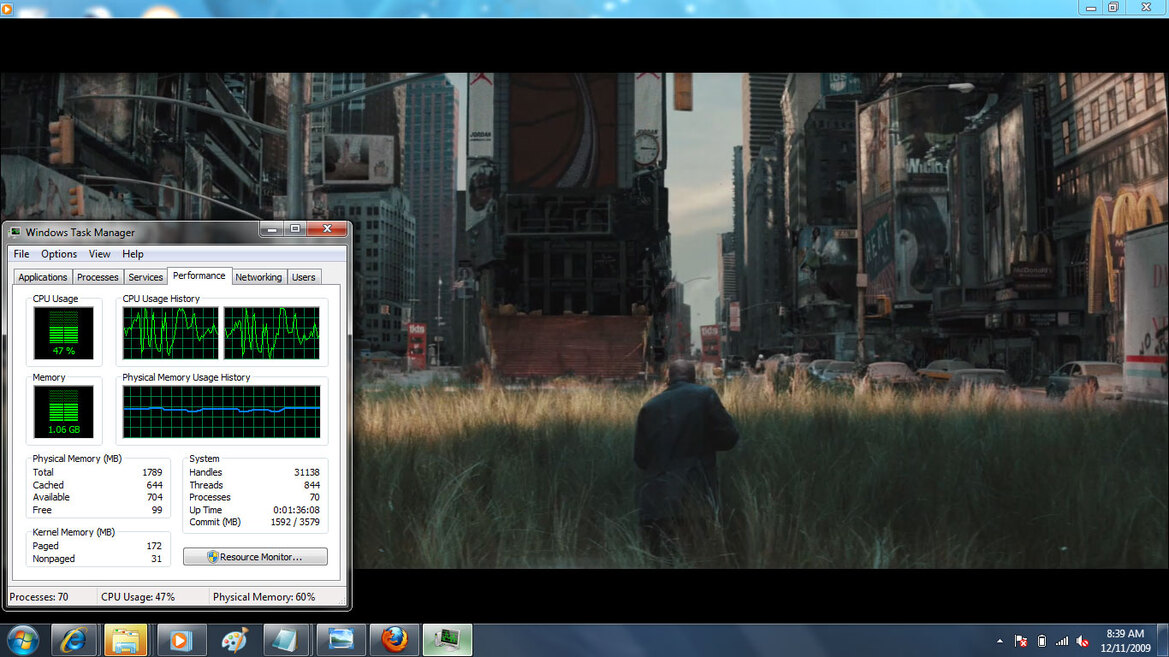1169x657 pixels.
Task: Click status bar Processes: 70
Action: (39, 597)
